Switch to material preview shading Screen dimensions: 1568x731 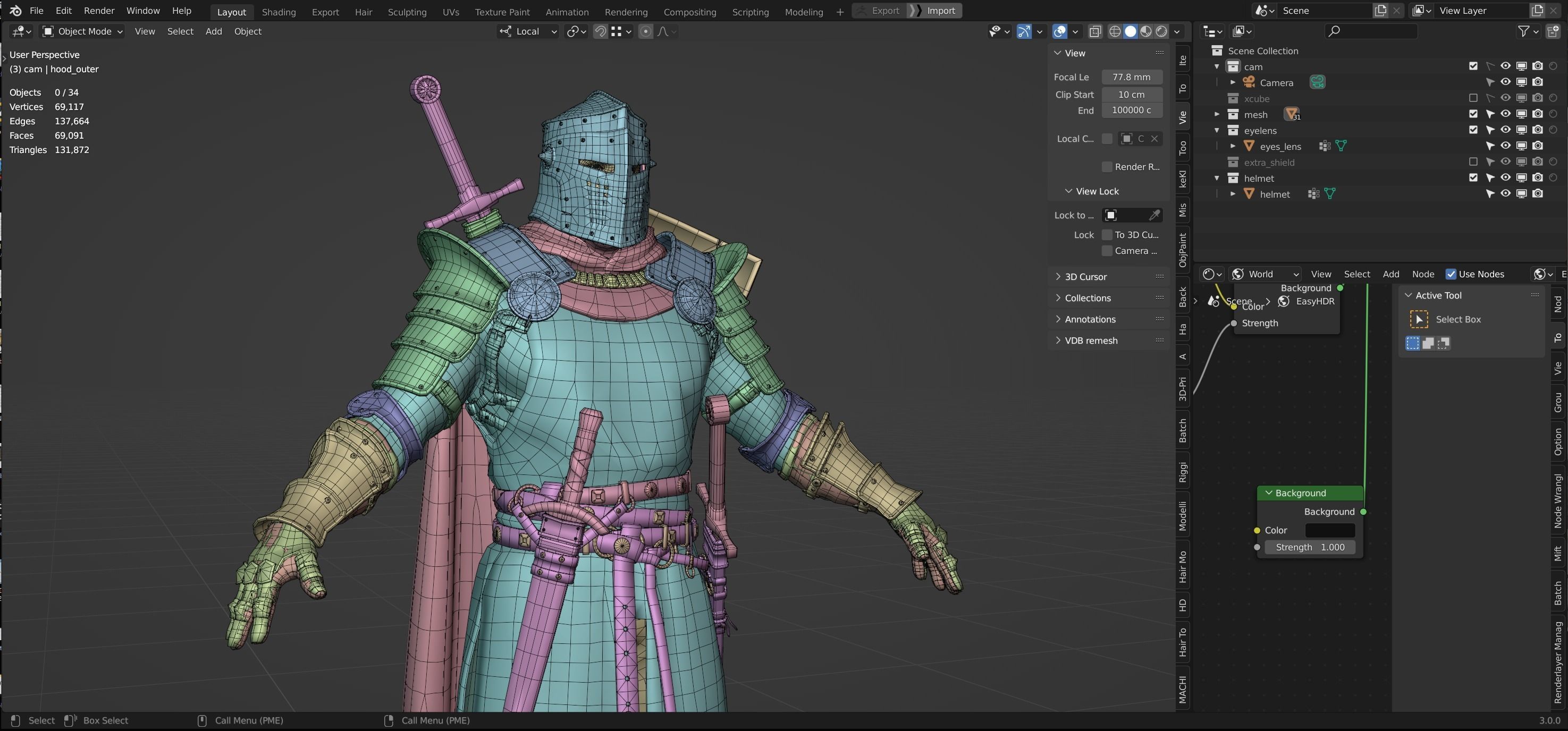pyautogui.click(x=1146, y=31)
